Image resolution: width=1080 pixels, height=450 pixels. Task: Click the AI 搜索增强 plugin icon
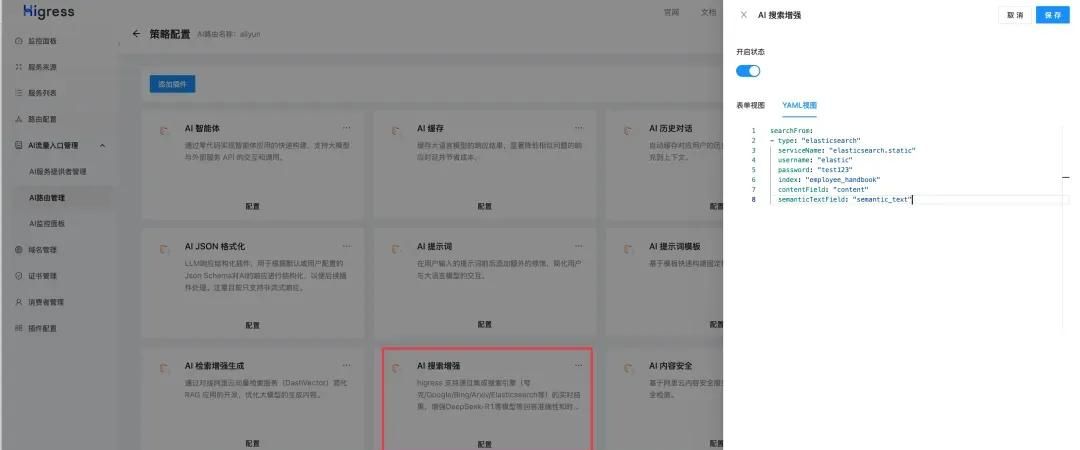pyautogui.click(x=396, y=368)
